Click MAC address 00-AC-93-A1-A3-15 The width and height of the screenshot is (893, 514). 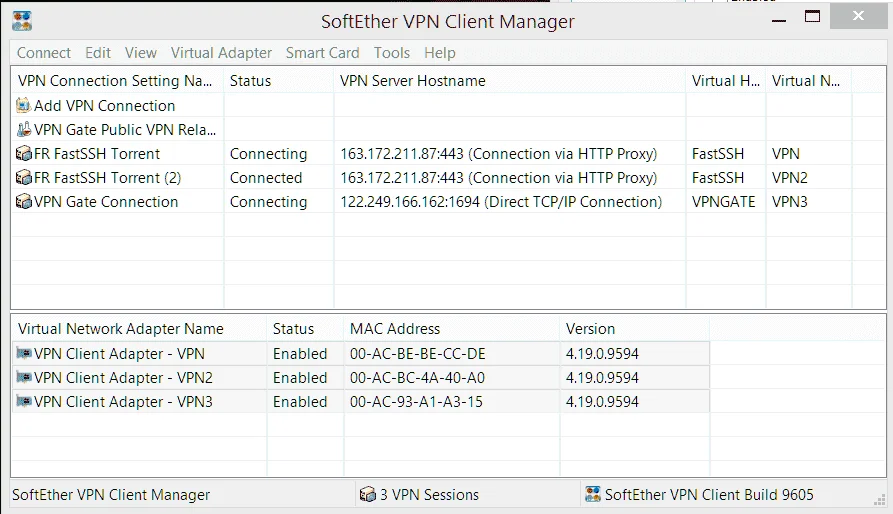[416, 401]
